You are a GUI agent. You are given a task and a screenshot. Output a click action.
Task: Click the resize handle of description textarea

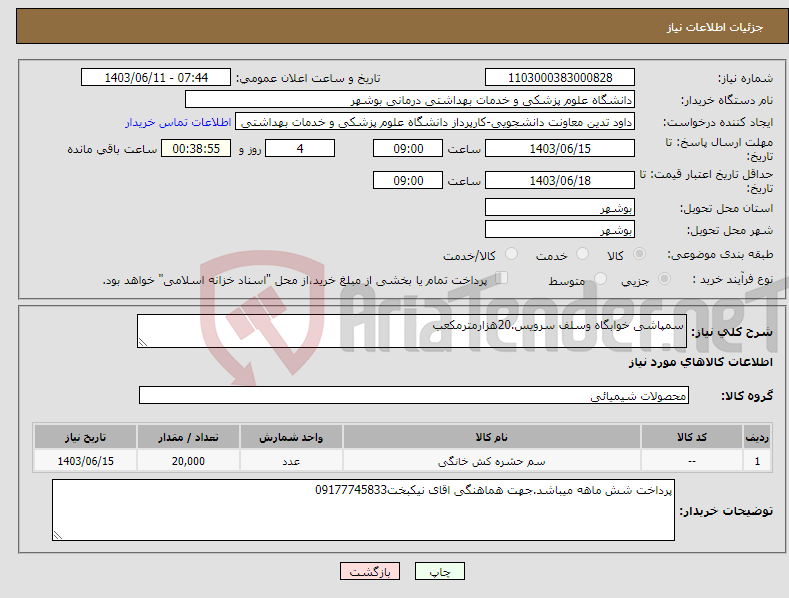[143, 342]
